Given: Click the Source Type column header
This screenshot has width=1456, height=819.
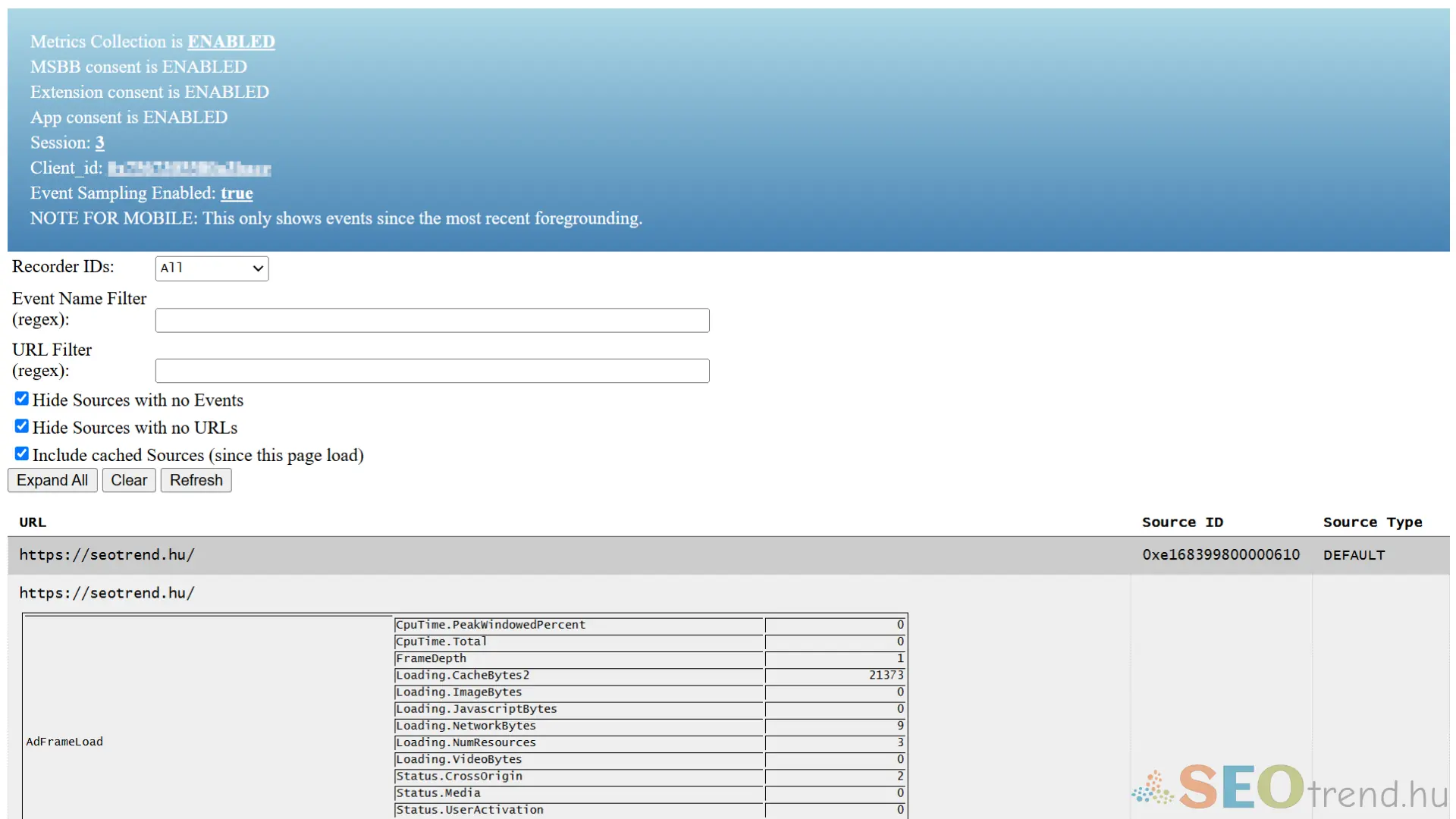Looking at the screenshot, I should pyautogui.click(x=1373, y=522).
